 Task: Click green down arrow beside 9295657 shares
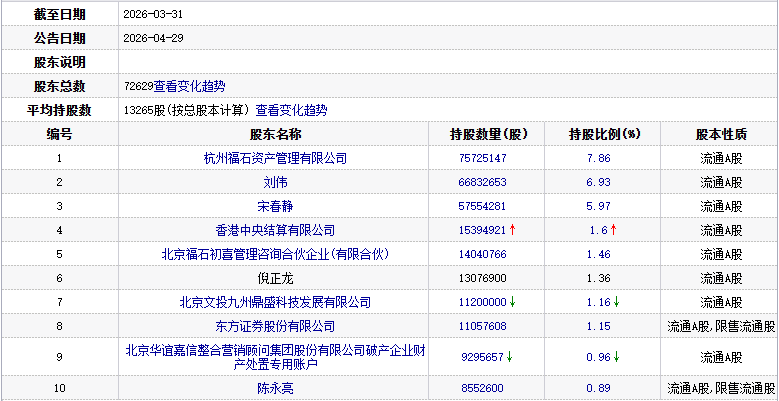pos(510,357)
